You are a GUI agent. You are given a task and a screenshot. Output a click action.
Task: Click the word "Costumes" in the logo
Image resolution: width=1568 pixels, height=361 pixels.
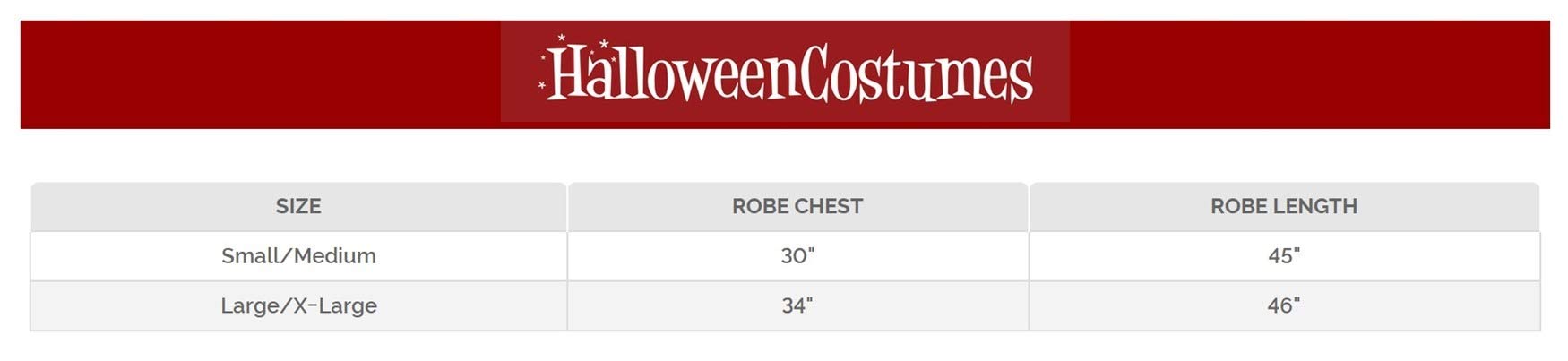[916, 75]
